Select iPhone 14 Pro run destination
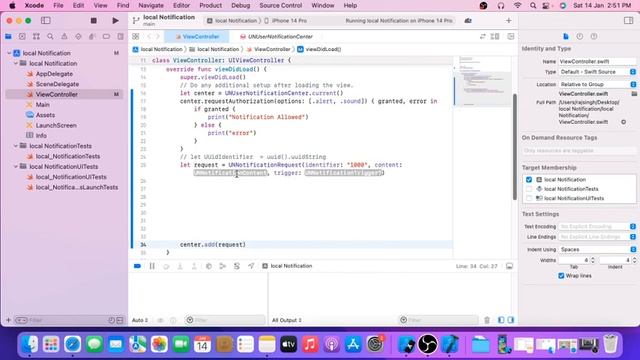Screen dimensions: 640x360 click(286, 20)
